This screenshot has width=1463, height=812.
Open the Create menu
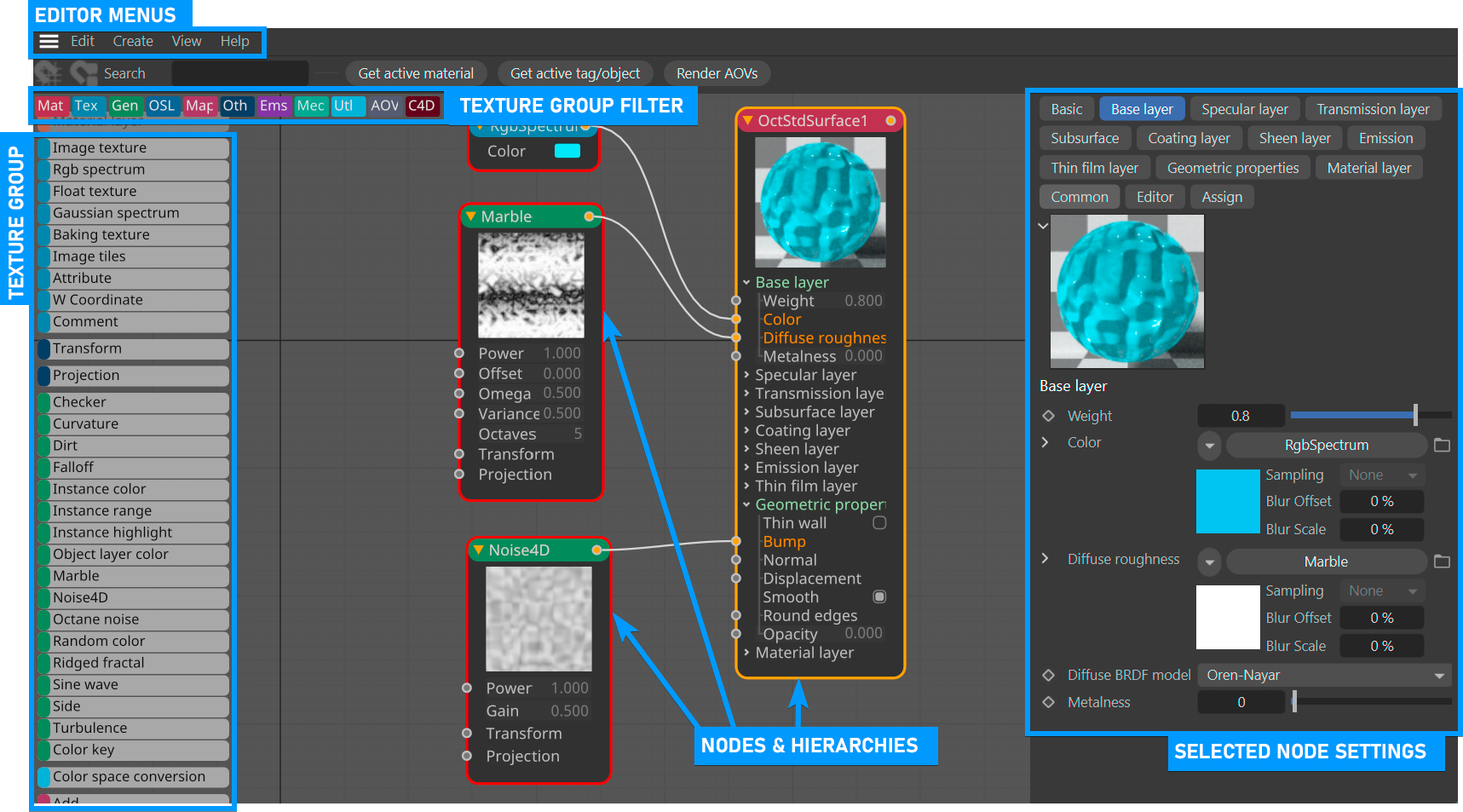pos(133,41)
